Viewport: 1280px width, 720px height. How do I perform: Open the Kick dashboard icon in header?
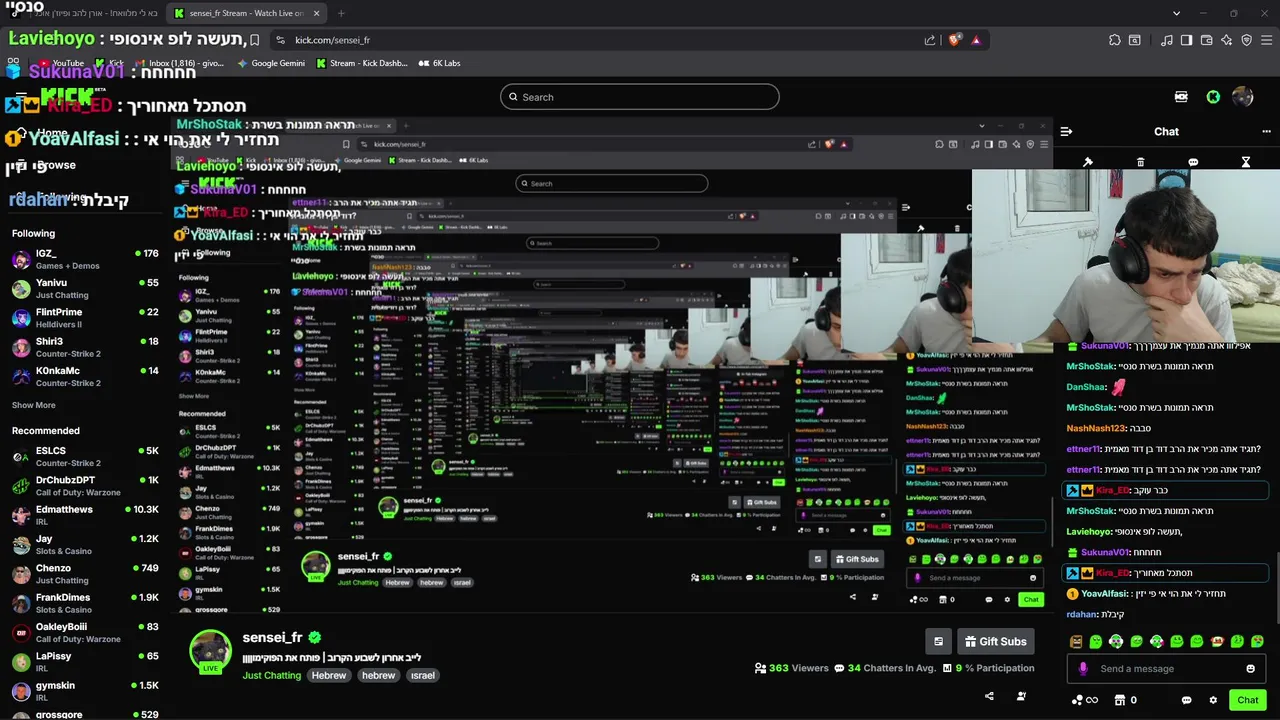tap(1181, 97)
